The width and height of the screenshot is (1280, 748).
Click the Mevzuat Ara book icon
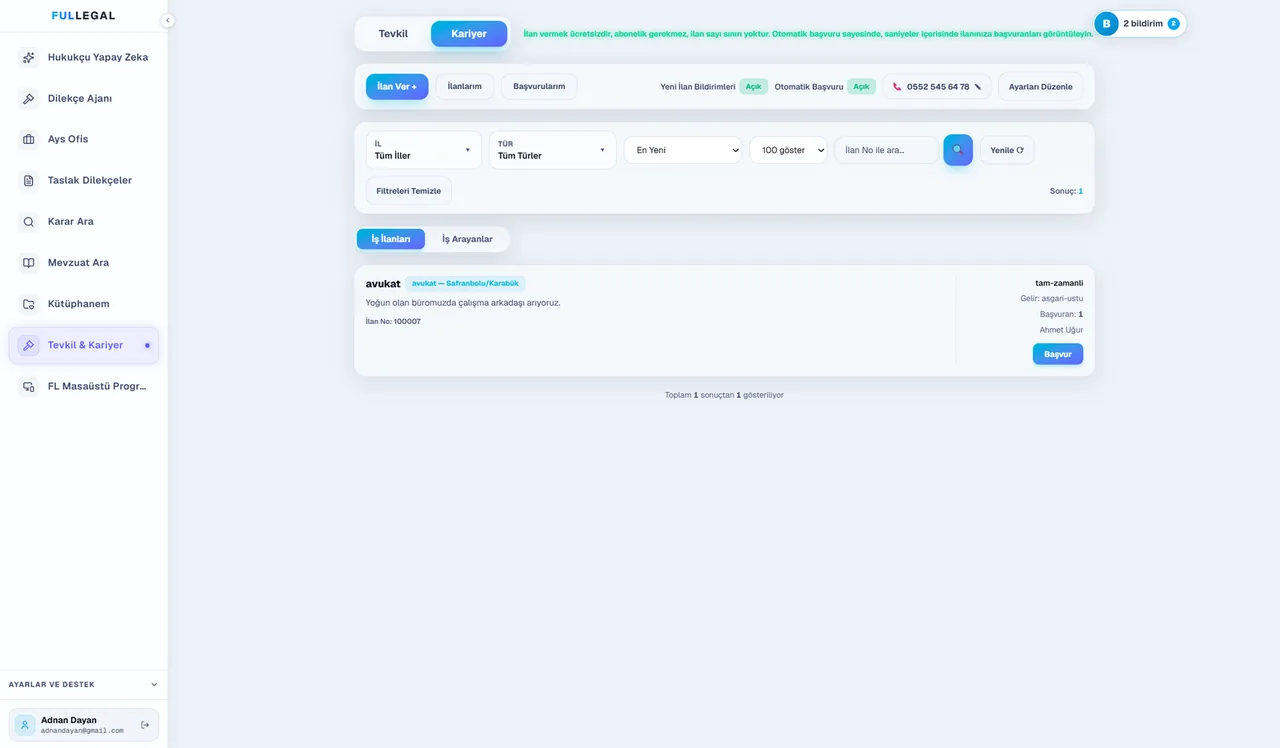(x=28, y=262)
